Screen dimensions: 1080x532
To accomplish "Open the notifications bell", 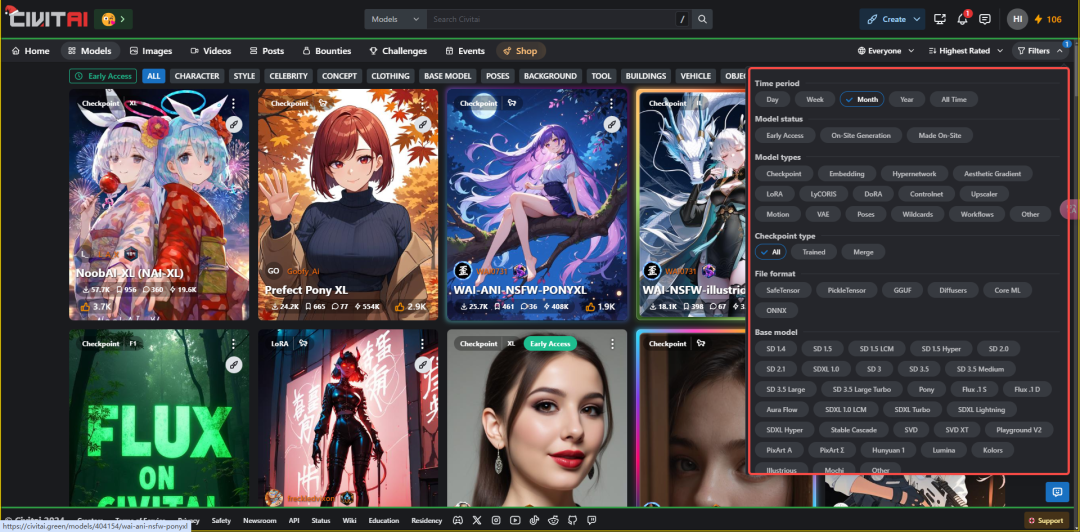I will (x=963, y=19).
